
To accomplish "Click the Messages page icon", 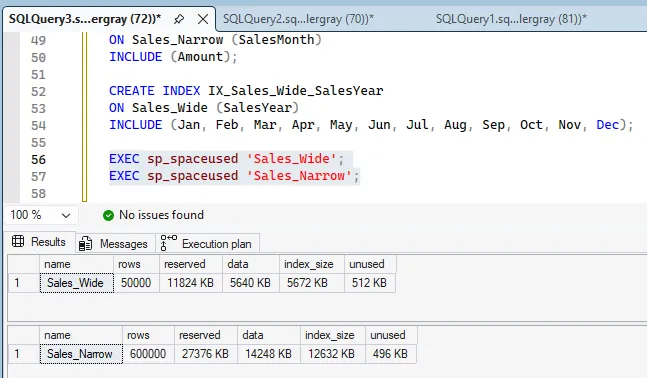I will coord(85,244).
